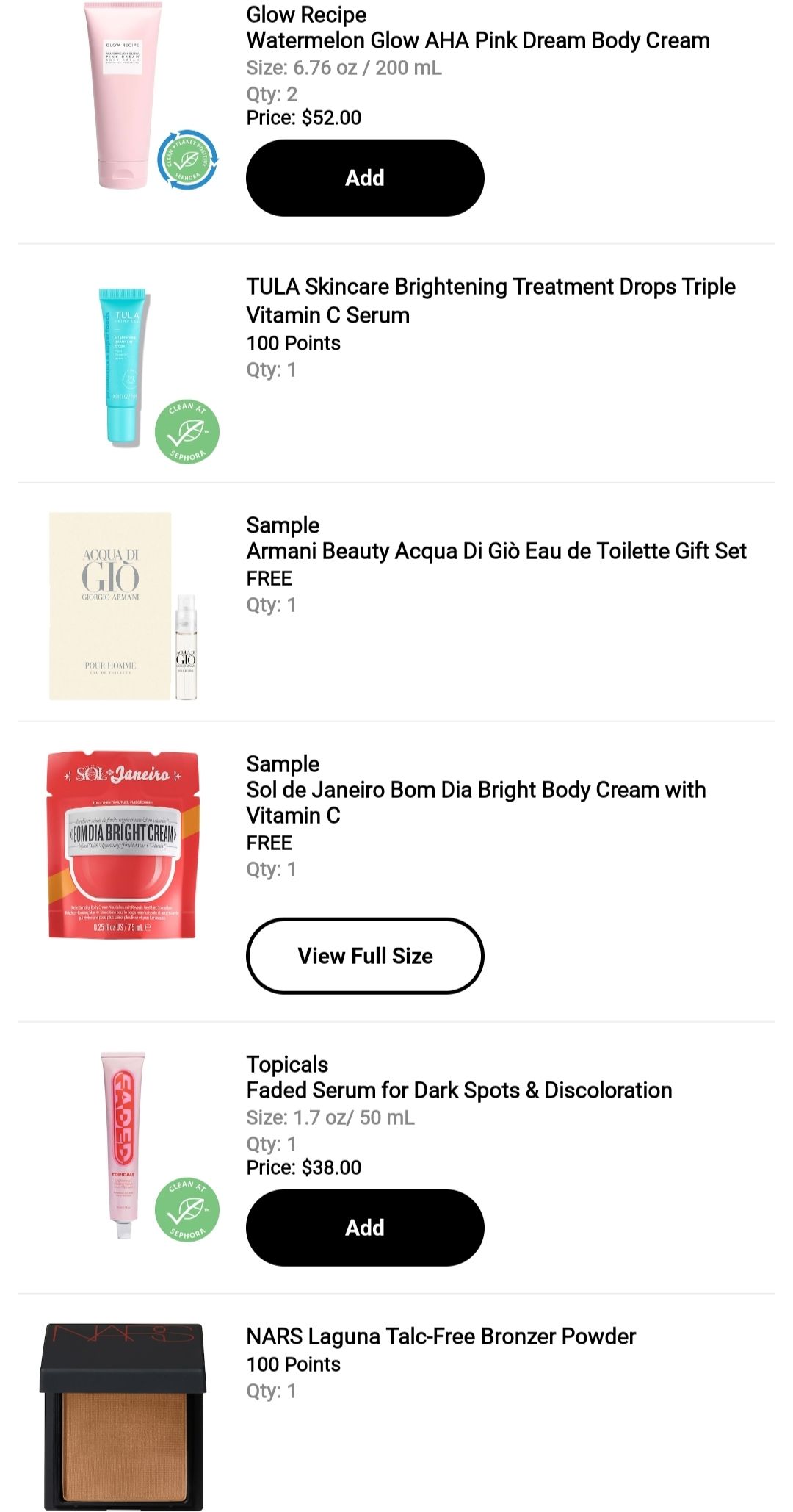The height and width of the screenshot is (1512, 793).
Task: Open TULA serum product image
Action: pos(123,366)
